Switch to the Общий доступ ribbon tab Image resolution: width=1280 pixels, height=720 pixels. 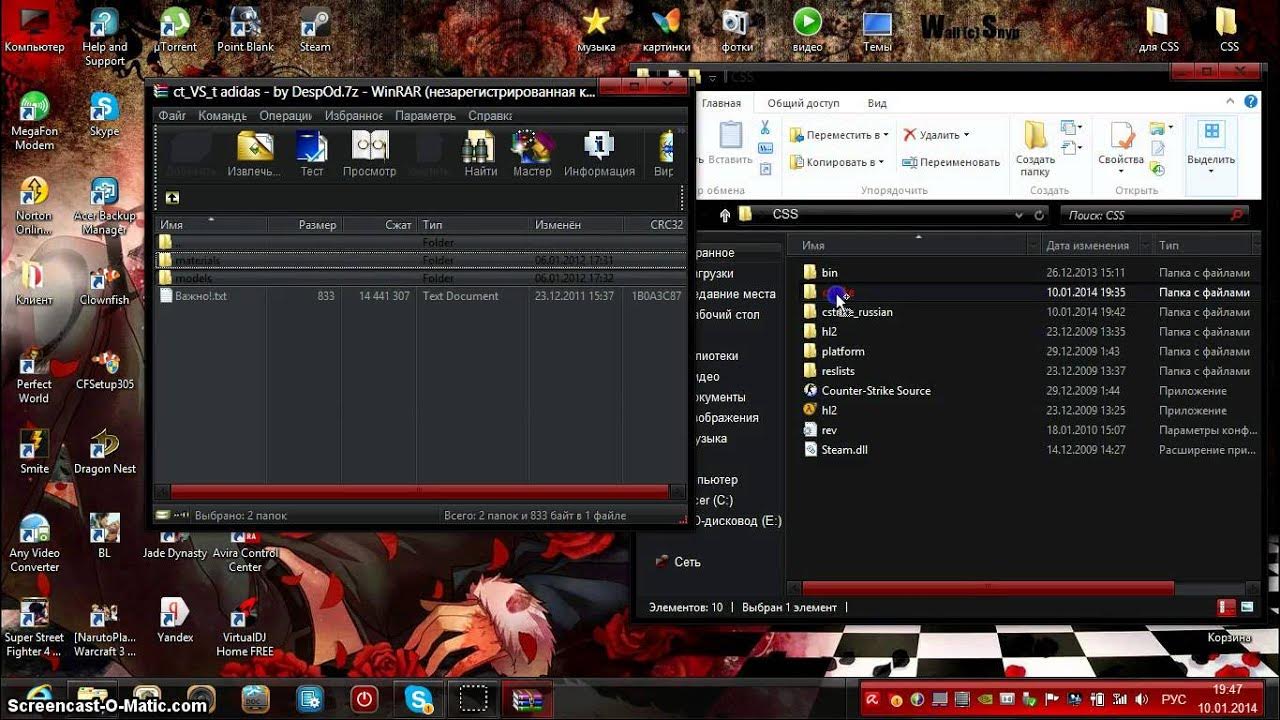[803, 103]
